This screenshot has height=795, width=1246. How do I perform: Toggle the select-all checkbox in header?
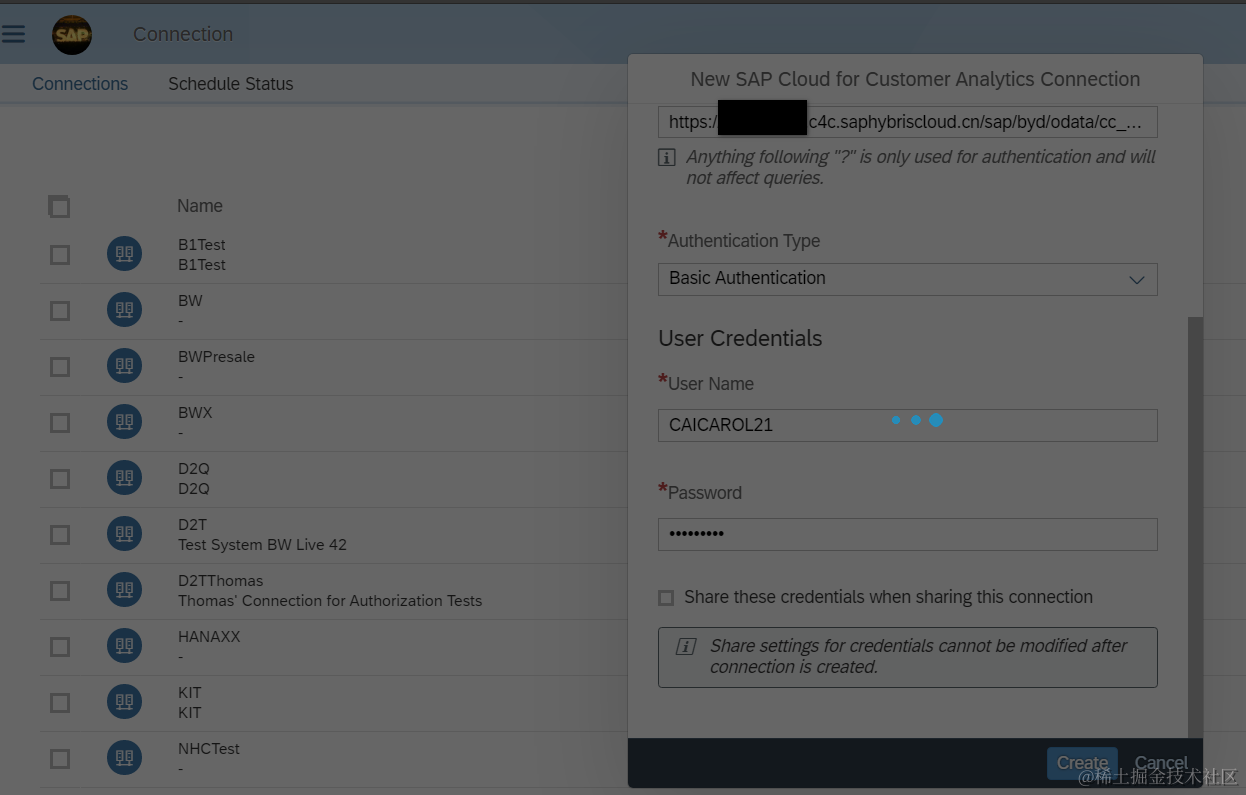click(x=59, y=207)
